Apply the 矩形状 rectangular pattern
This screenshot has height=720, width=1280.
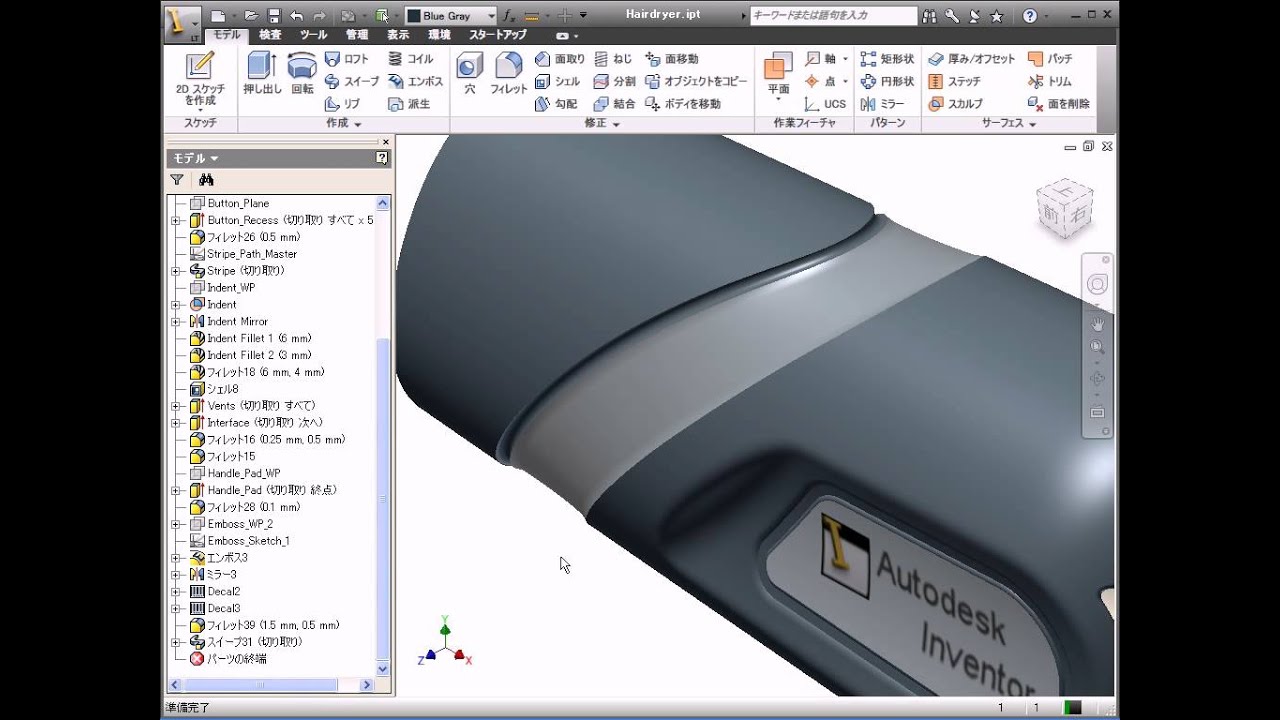click(x=887, y=59)
